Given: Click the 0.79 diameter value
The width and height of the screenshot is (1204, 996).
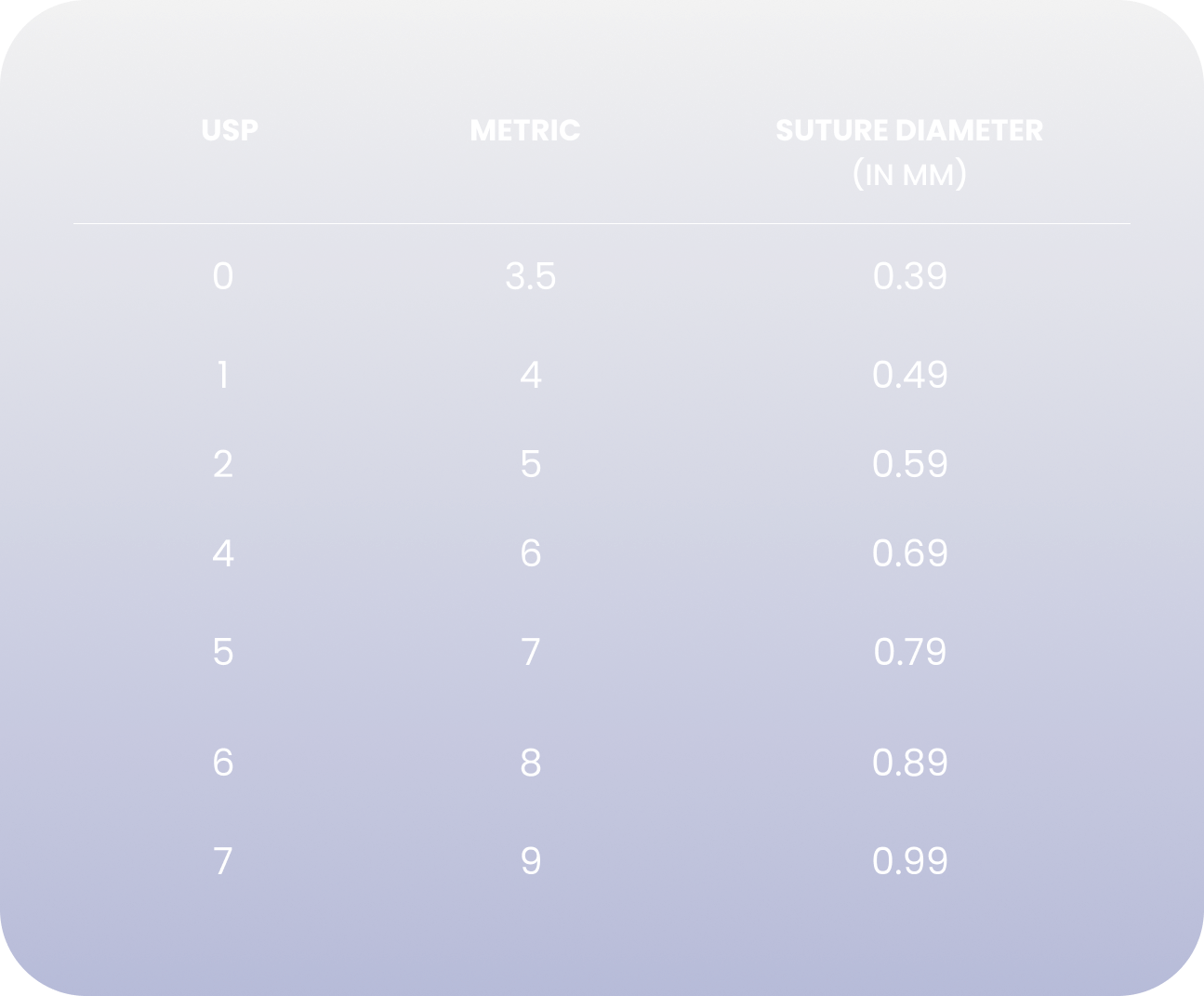Looking at the screenshot, I should [x=909, y=651].
